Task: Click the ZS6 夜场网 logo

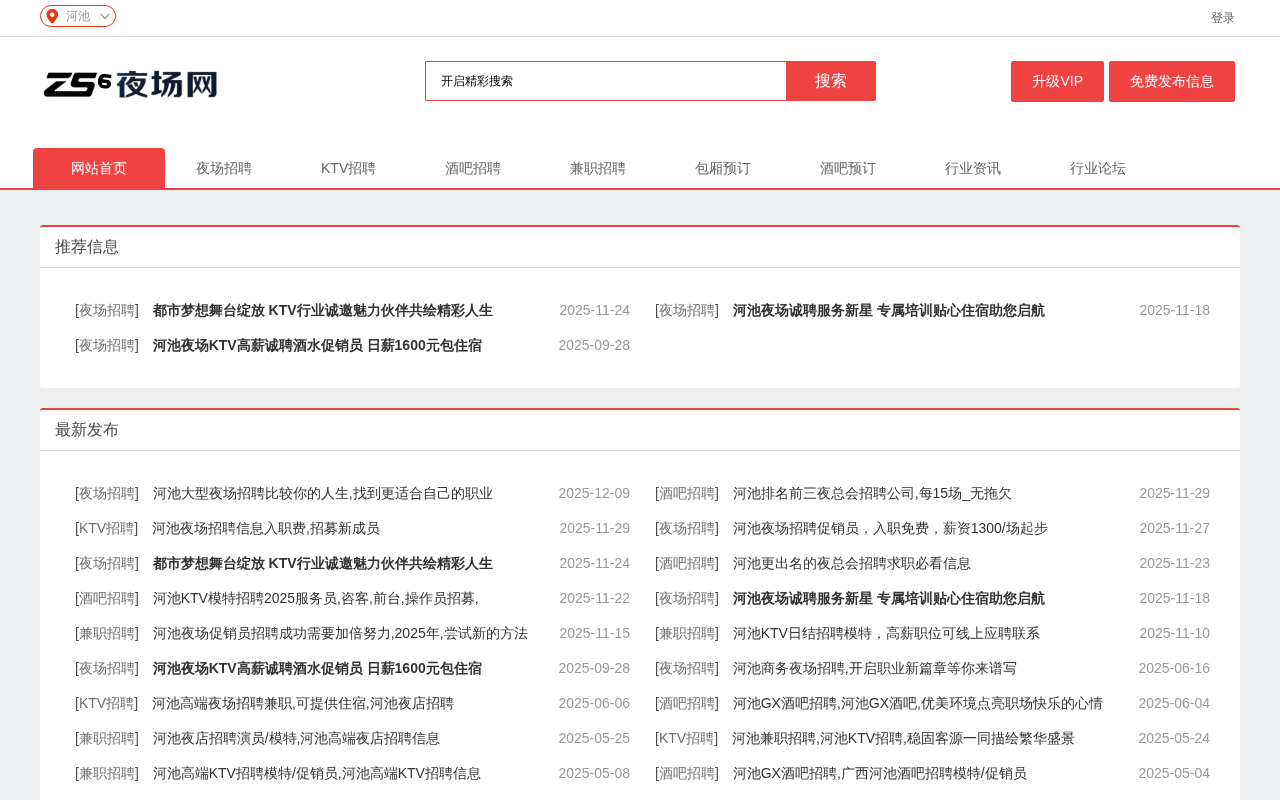Action: pyautogui.click(x=131, y=84)
